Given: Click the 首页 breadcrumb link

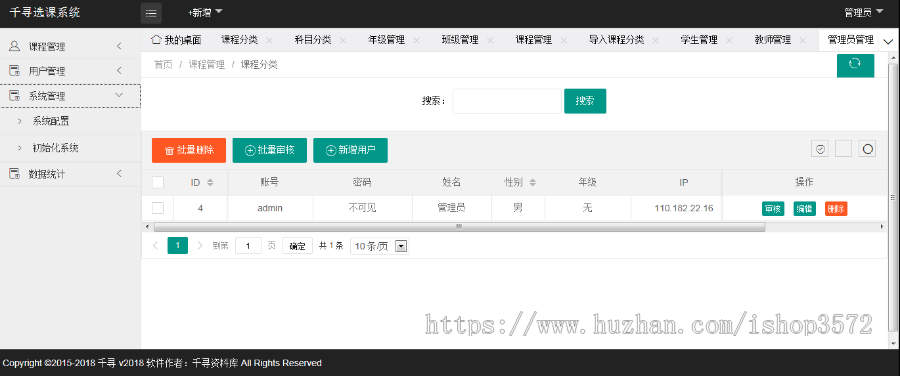Looking at the screenshot, I should (163, 65).
